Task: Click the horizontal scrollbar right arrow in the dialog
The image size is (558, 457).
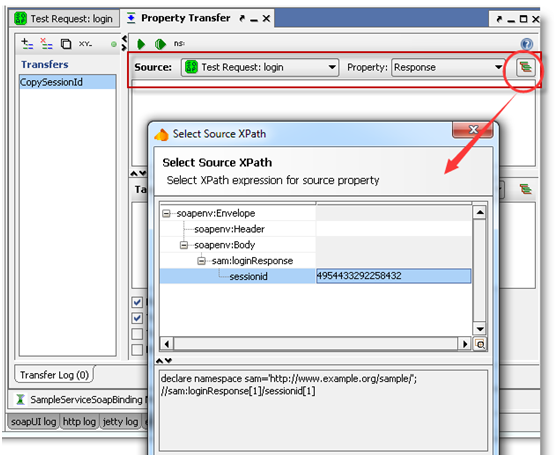Action: click(465, 344)
